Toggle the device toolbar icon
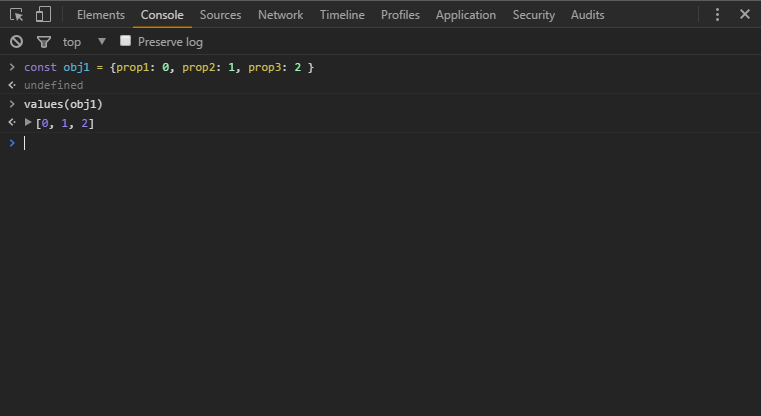761x416 pixels. coord(43,15)
